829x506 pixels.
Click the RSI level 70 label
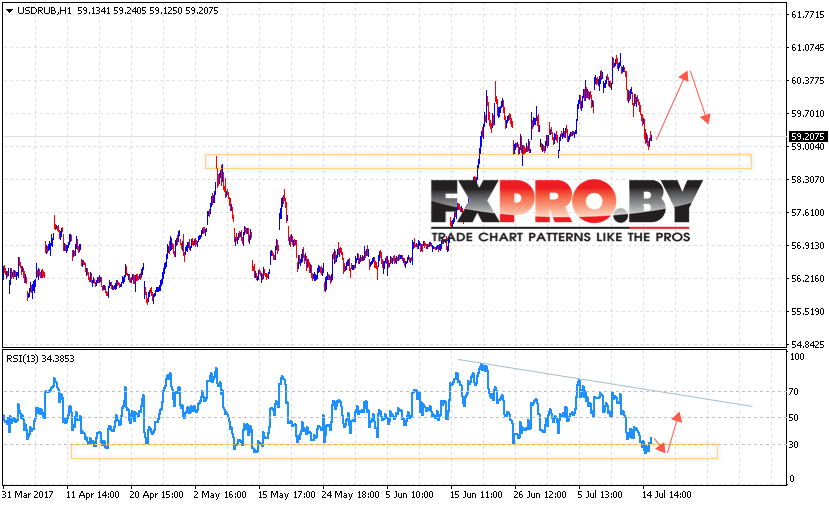794,392
